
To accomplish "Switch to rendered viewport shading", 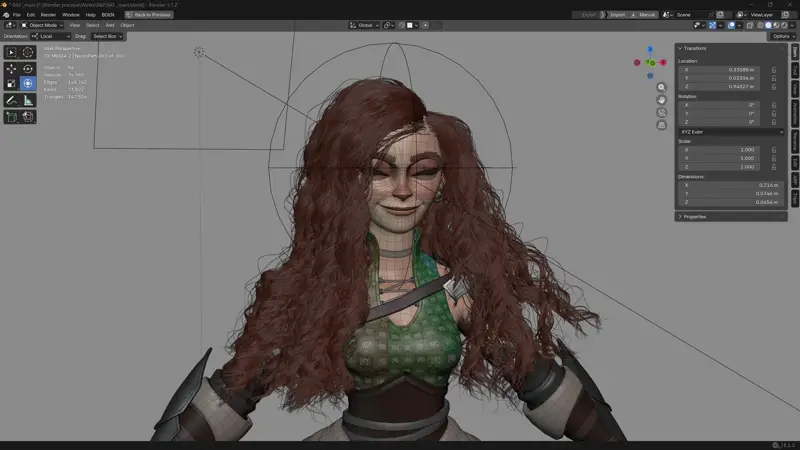I will pyautogui.click(x=784, y=25).
